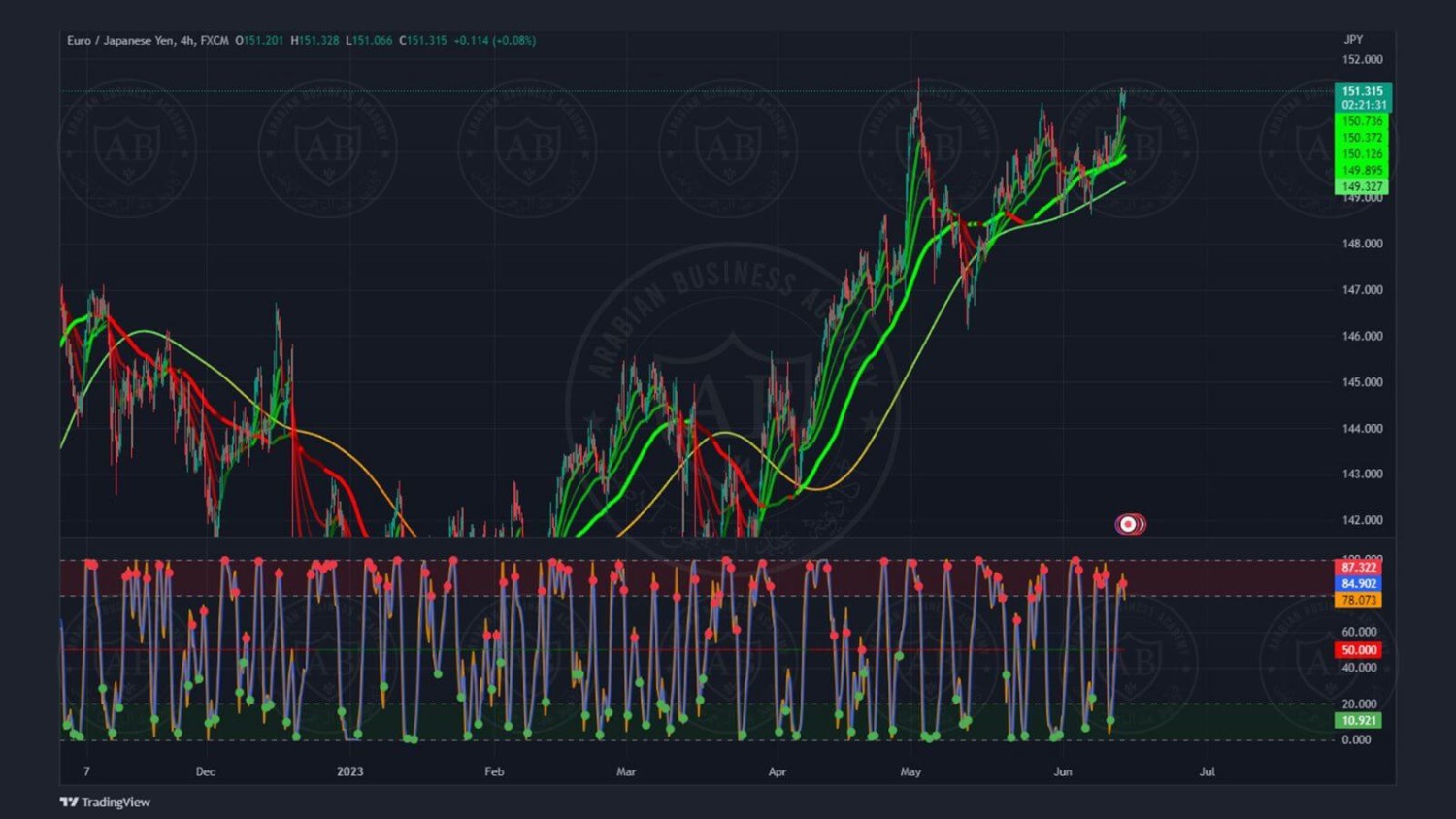Click the 2023 label on time axis
The width and height of the screenshot is (1456, 819).
pyautogui.click(x=349, y=771)
